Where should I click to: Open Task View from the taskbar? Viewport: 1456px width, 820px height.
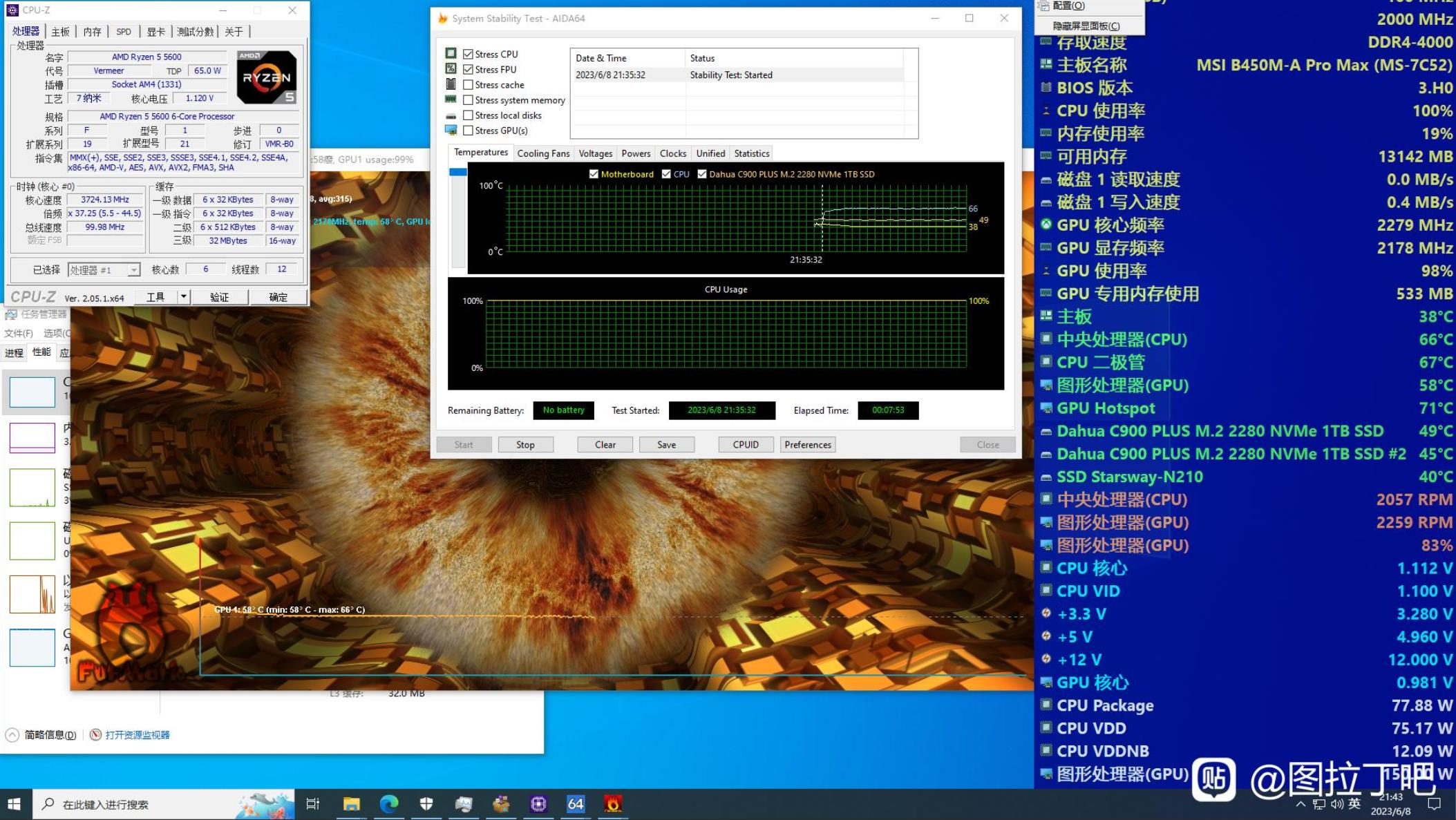(x=312, y=804)
